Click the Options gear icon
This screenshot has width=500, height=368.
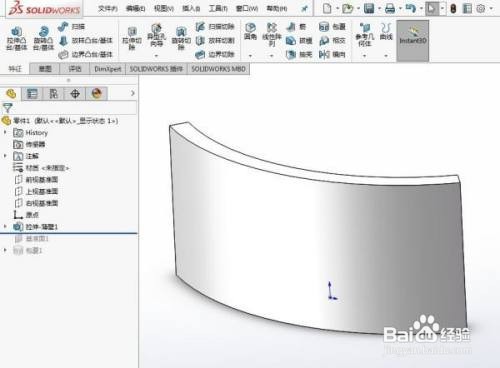pyautogui.click(x=481, y=8)
